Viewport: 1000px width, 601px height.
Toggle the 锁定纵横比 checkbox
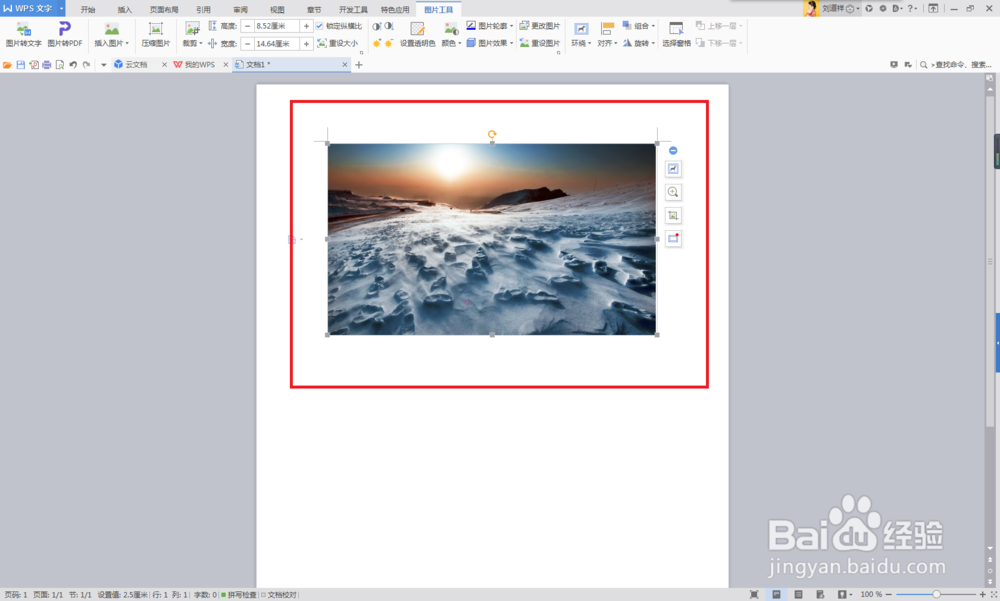(320, 26)
